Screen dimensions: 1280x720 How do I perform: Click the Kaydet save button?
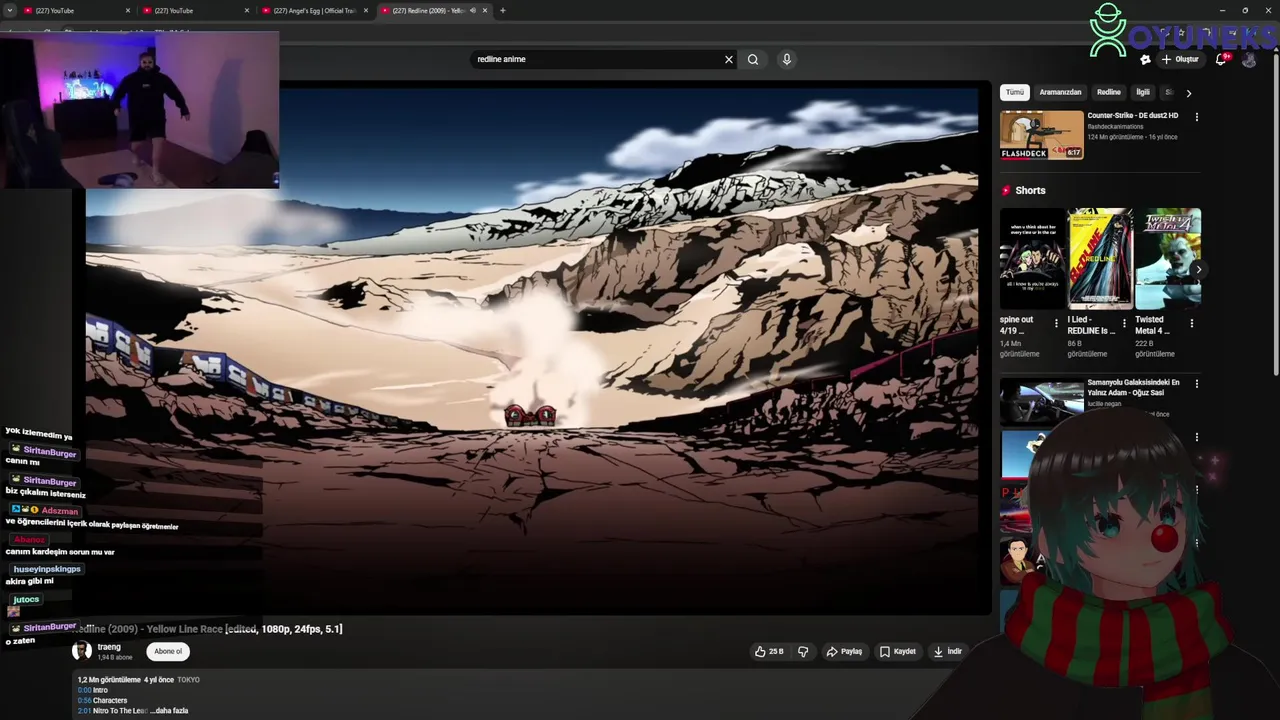(897, 651)
